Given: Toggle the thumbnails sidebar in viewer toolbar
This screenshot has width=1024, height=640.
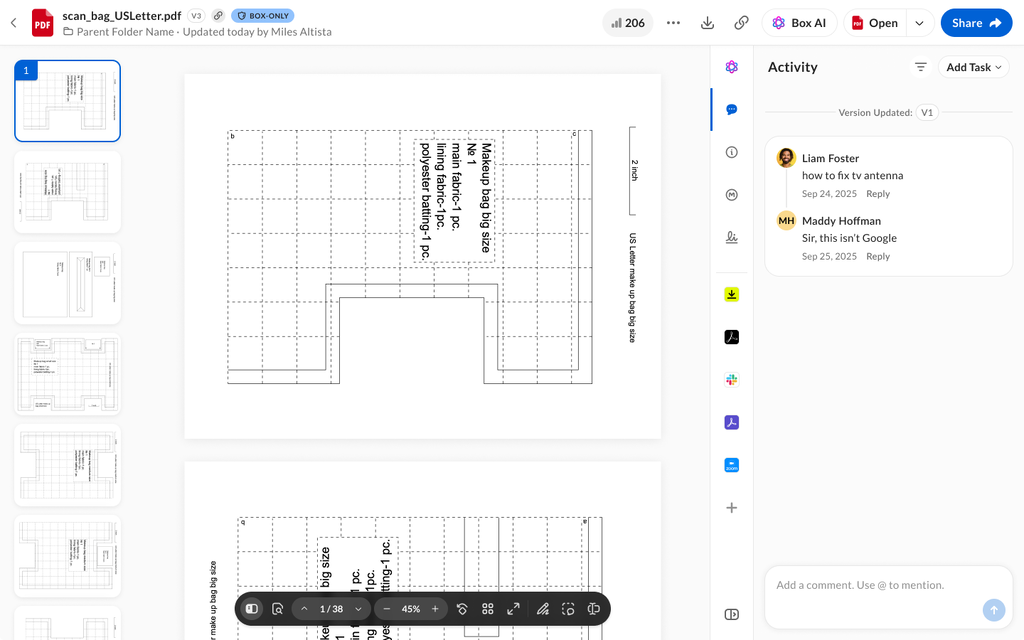Looking at the screenshot, I should 251,609.
